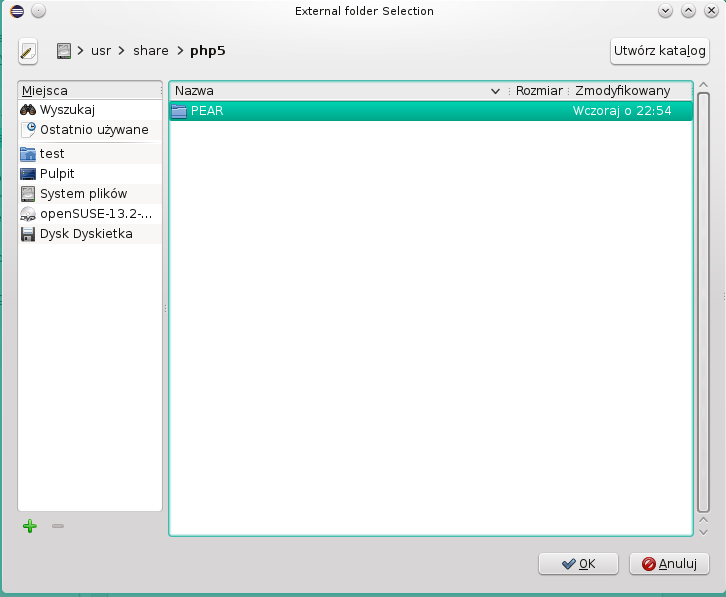Navigate to usr in breadcrumb
This screenshot has width=726, height=597.
tap(100, 50)
